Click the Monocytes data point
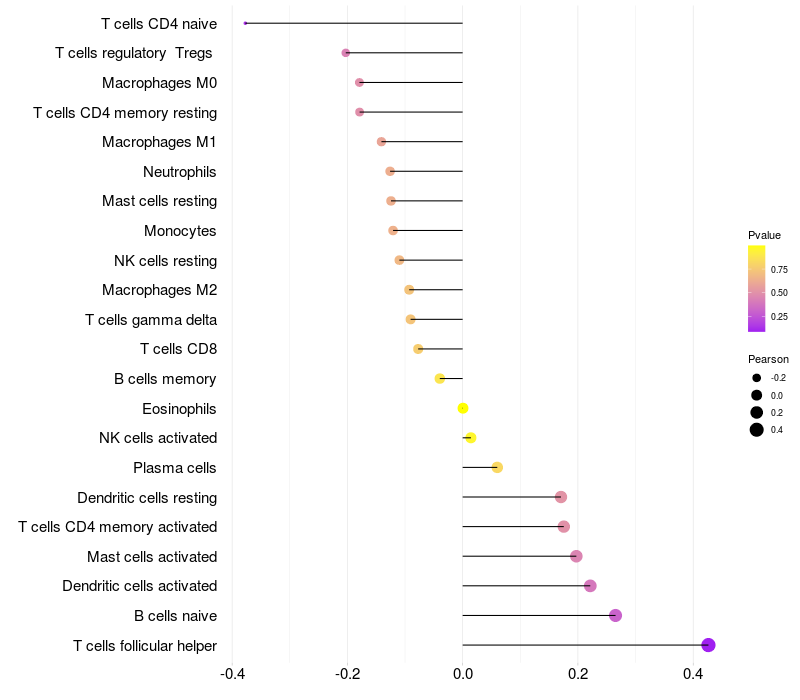 (x=393, y=231)
